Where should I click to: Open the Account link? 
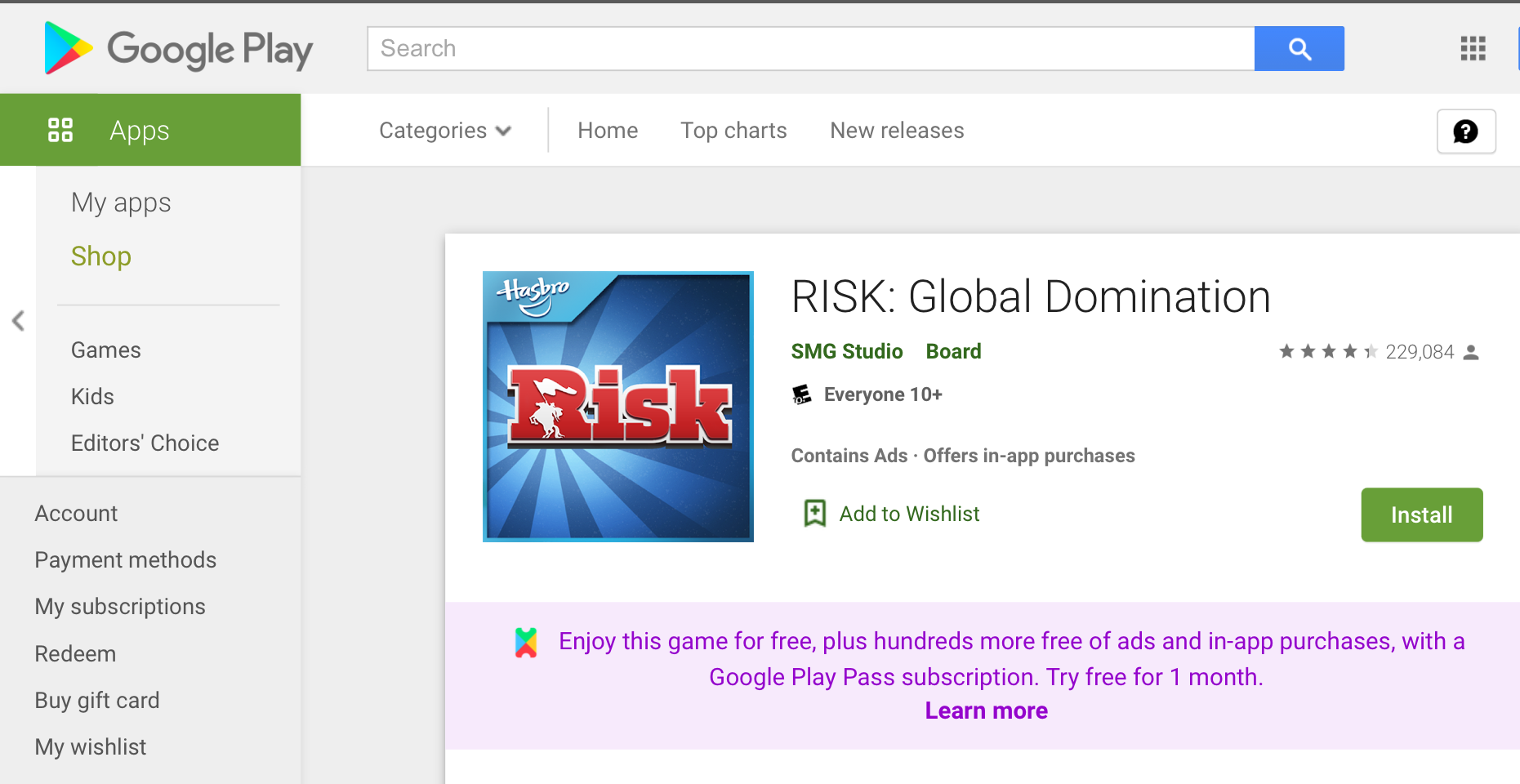tap(76, 514)
